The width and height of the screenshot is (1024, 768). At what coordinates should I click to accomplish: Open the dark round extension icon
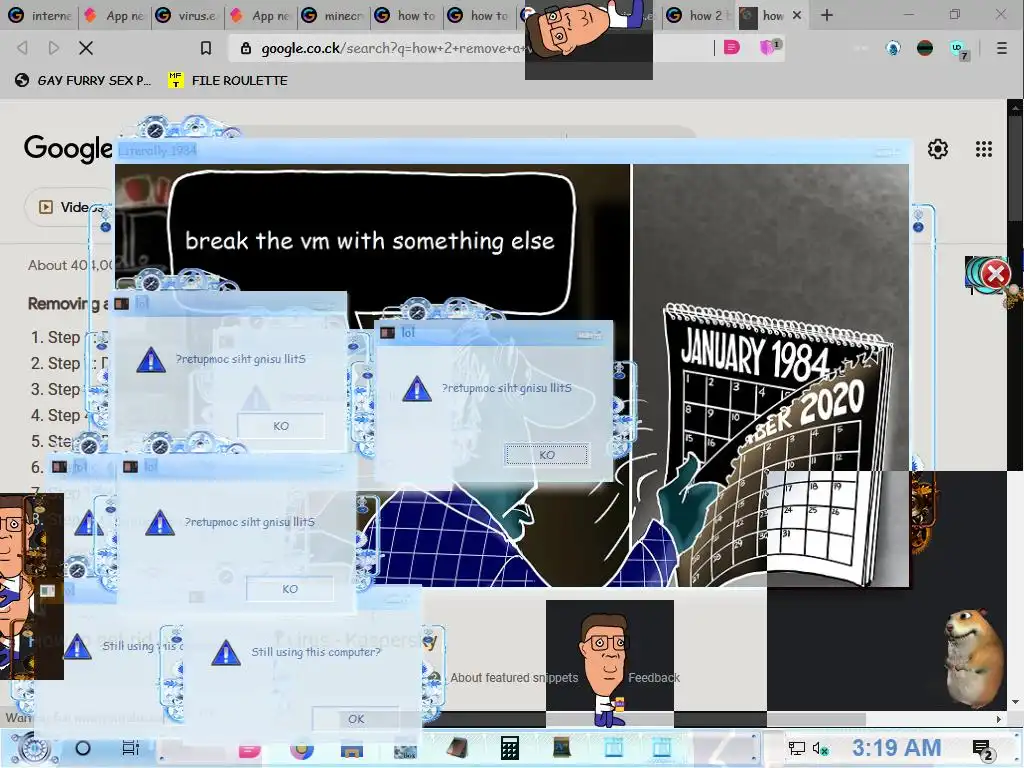tap(925, 48)
